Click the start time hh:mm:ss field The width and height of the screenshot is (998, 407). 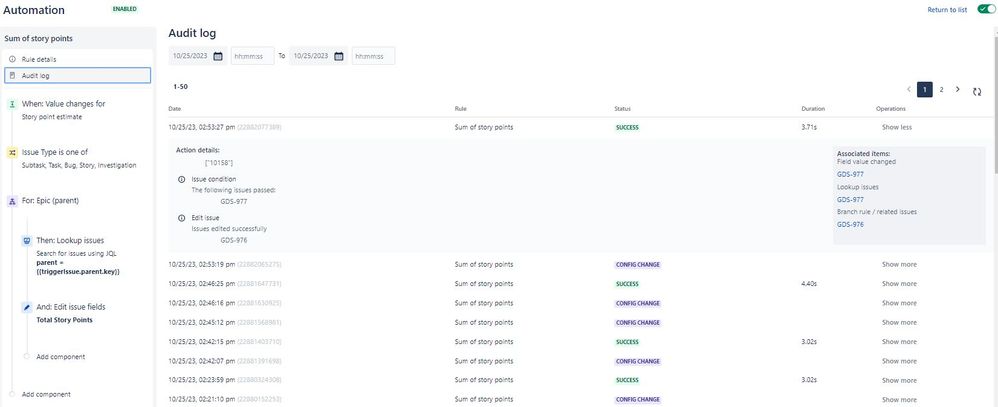[x=252, y=56]
